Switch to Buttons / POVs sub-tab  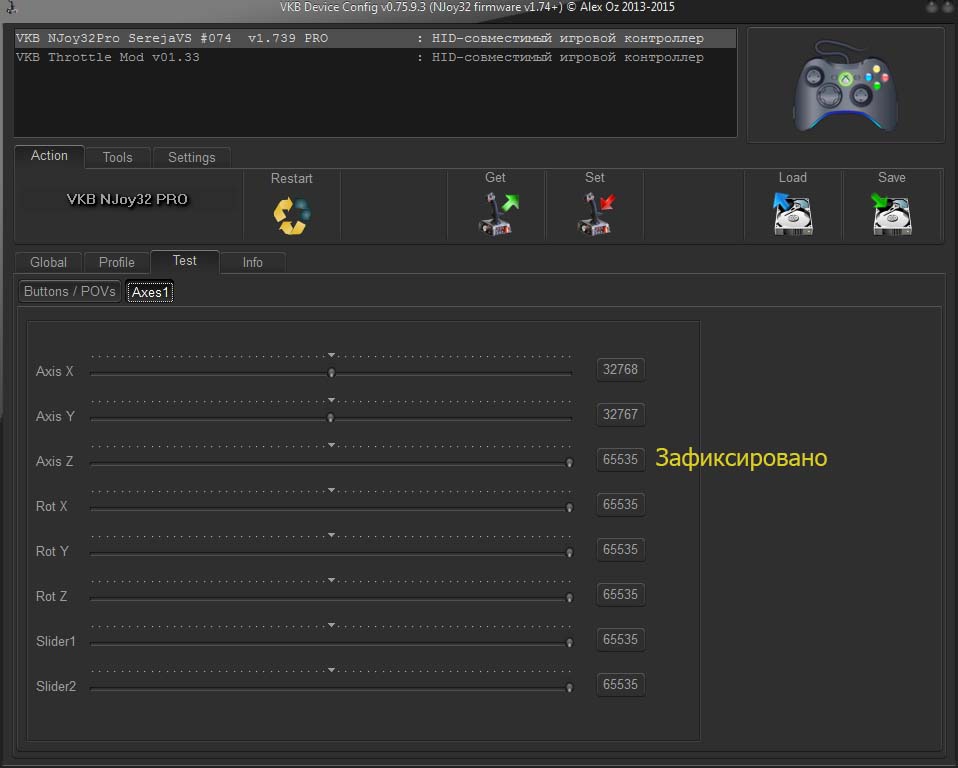click(x=70, y=291)
